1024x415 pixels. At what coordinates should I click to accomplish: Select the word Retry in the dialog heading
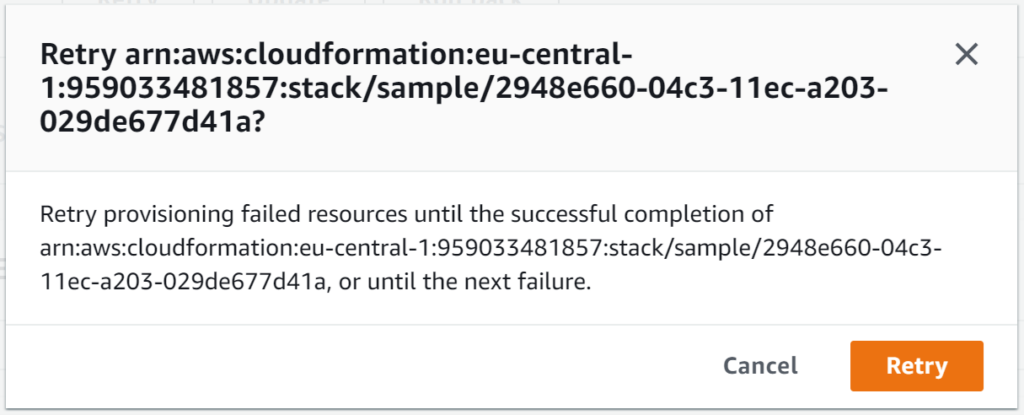tap(78, 55)
